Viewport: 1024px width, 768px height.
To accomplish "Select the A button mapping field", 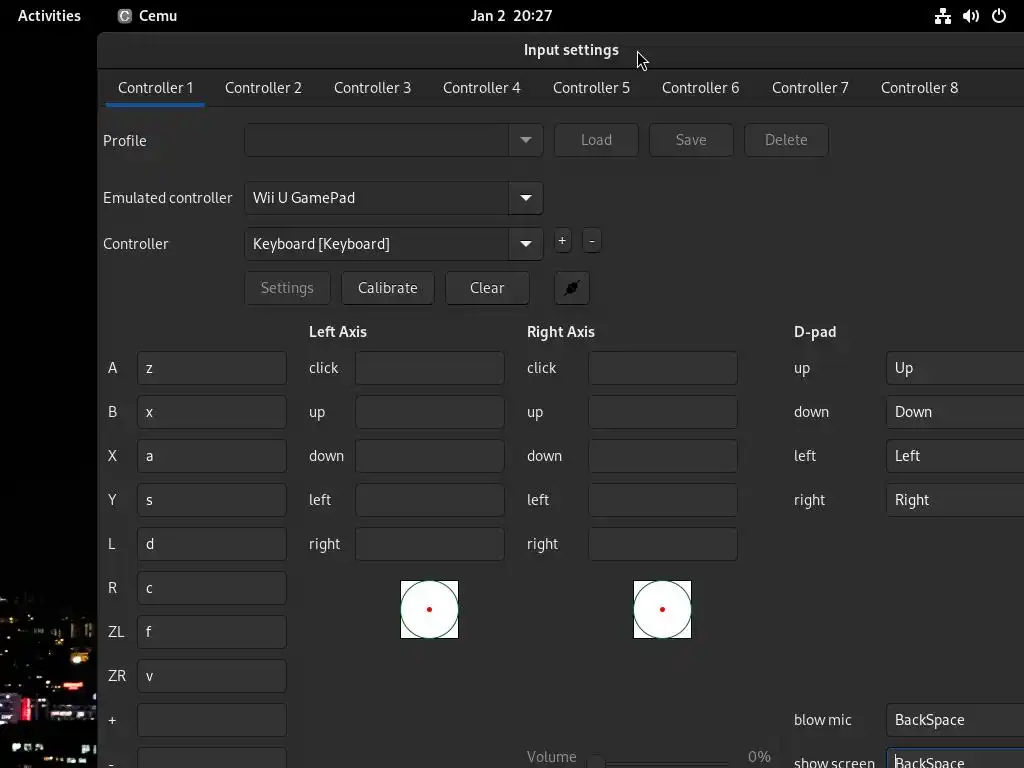I will point(212,368).
